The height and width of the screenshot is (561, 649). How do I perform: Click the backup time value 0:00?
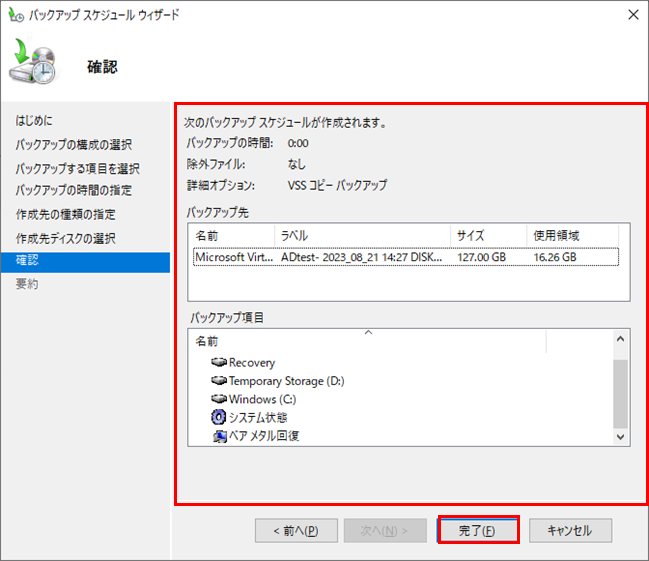[298, 143]
